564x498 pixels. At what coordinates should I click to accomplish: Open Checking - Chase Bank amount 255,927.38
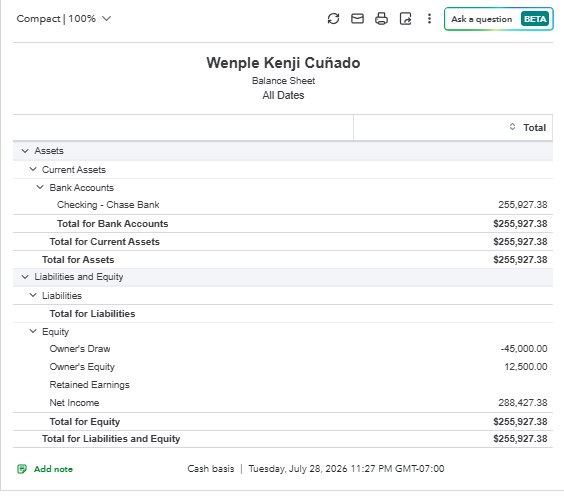(x=523, y=205)
